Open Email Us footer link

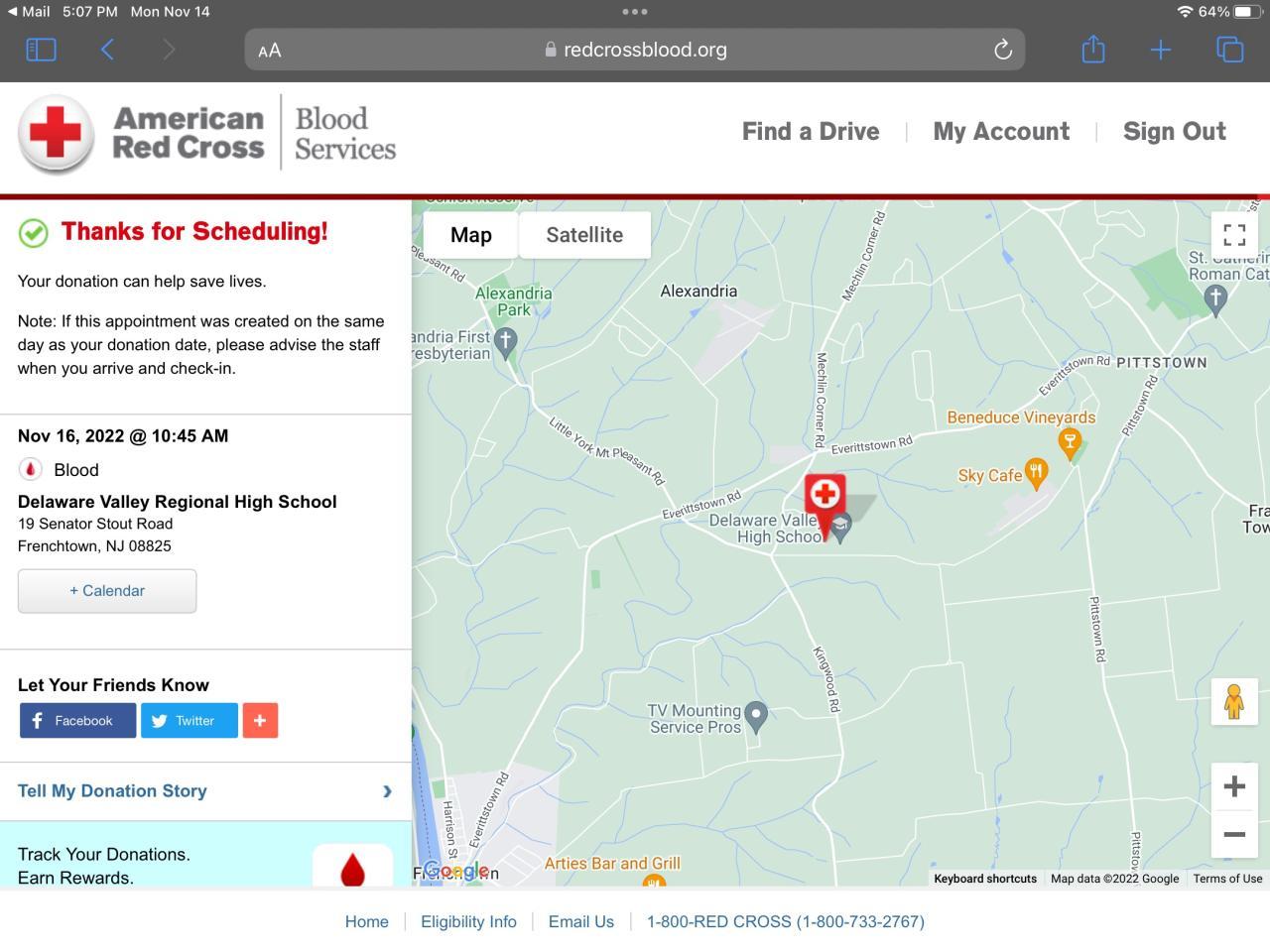pos(581,921)
